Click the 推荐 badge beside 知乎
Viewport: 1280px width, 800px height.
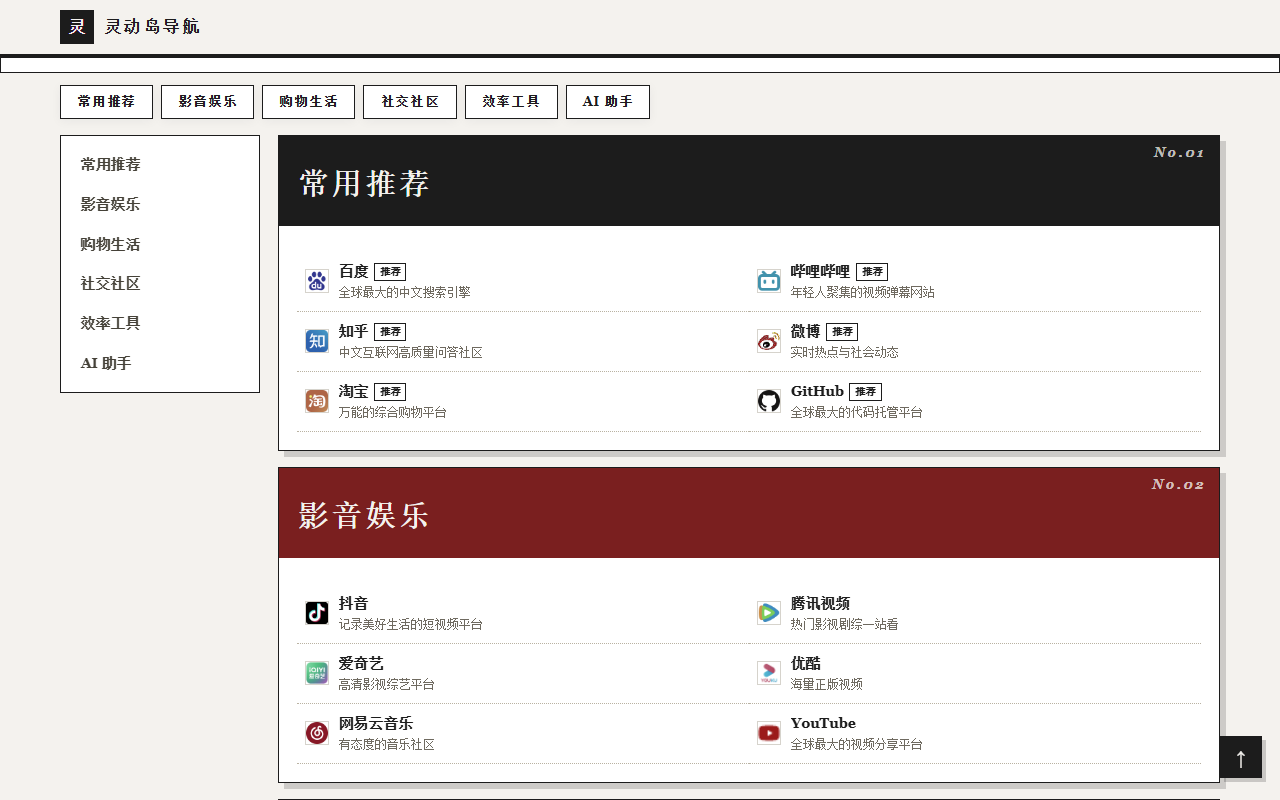click(390, 332)
